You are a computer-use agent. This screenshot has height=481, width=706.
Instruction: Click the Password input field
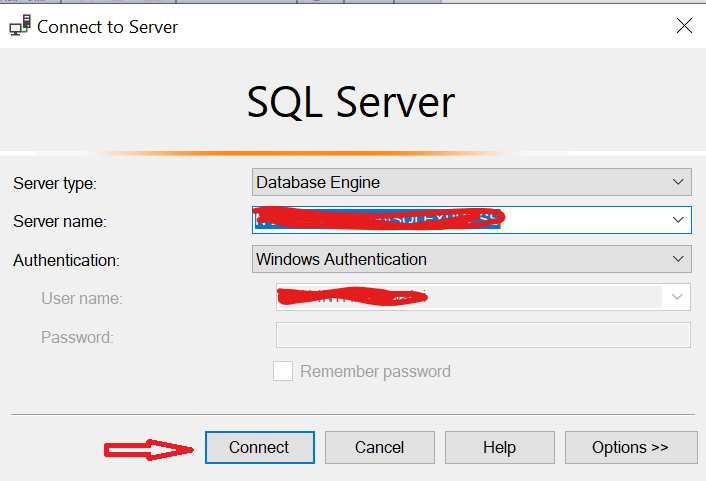[482, 335]
